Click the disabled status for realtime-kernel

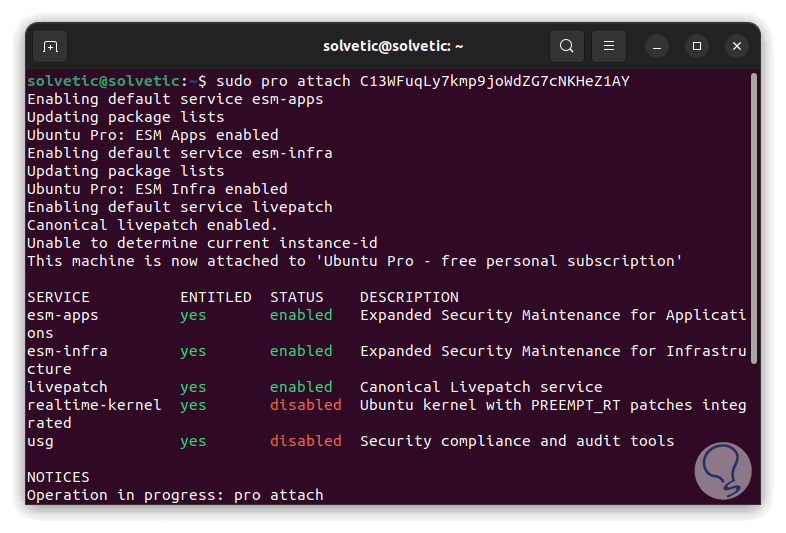click(x=305, y=405)
